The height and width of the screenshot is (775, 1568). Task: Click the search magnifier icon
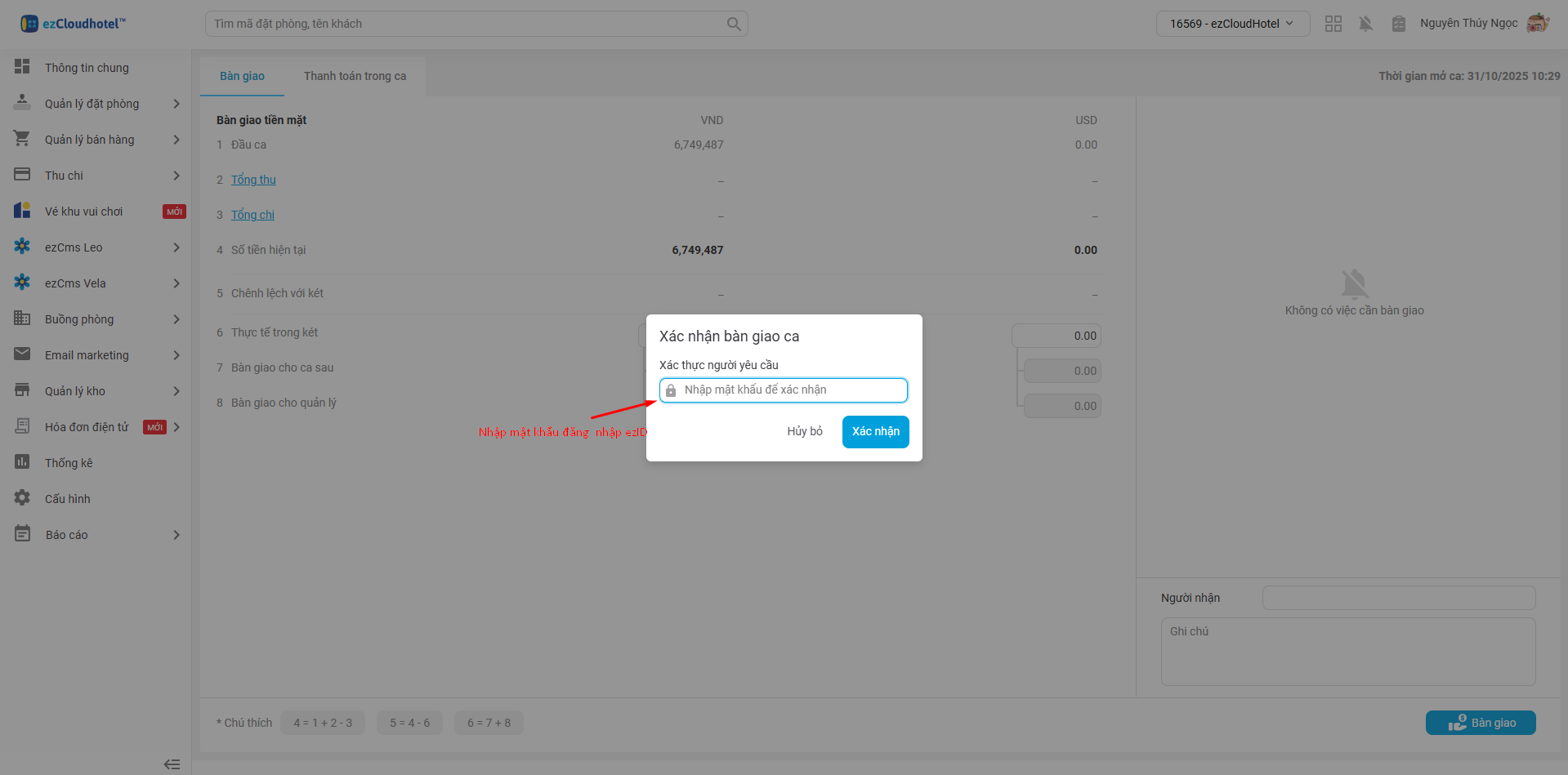[734, 24]
